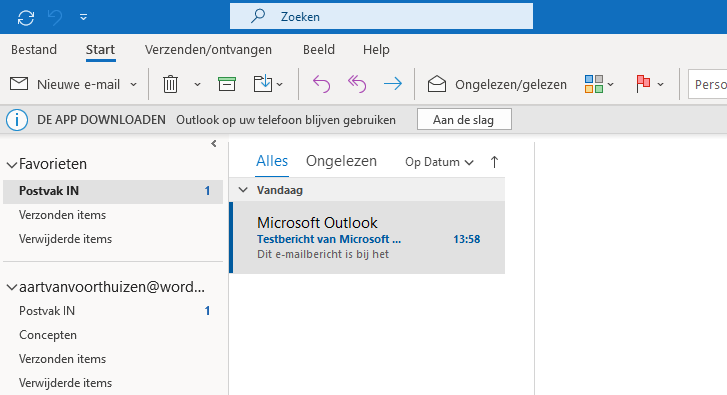Click unread count 1 beside Favorieten Postvak IN
727x395 pixels.
(x=207, y=191)
